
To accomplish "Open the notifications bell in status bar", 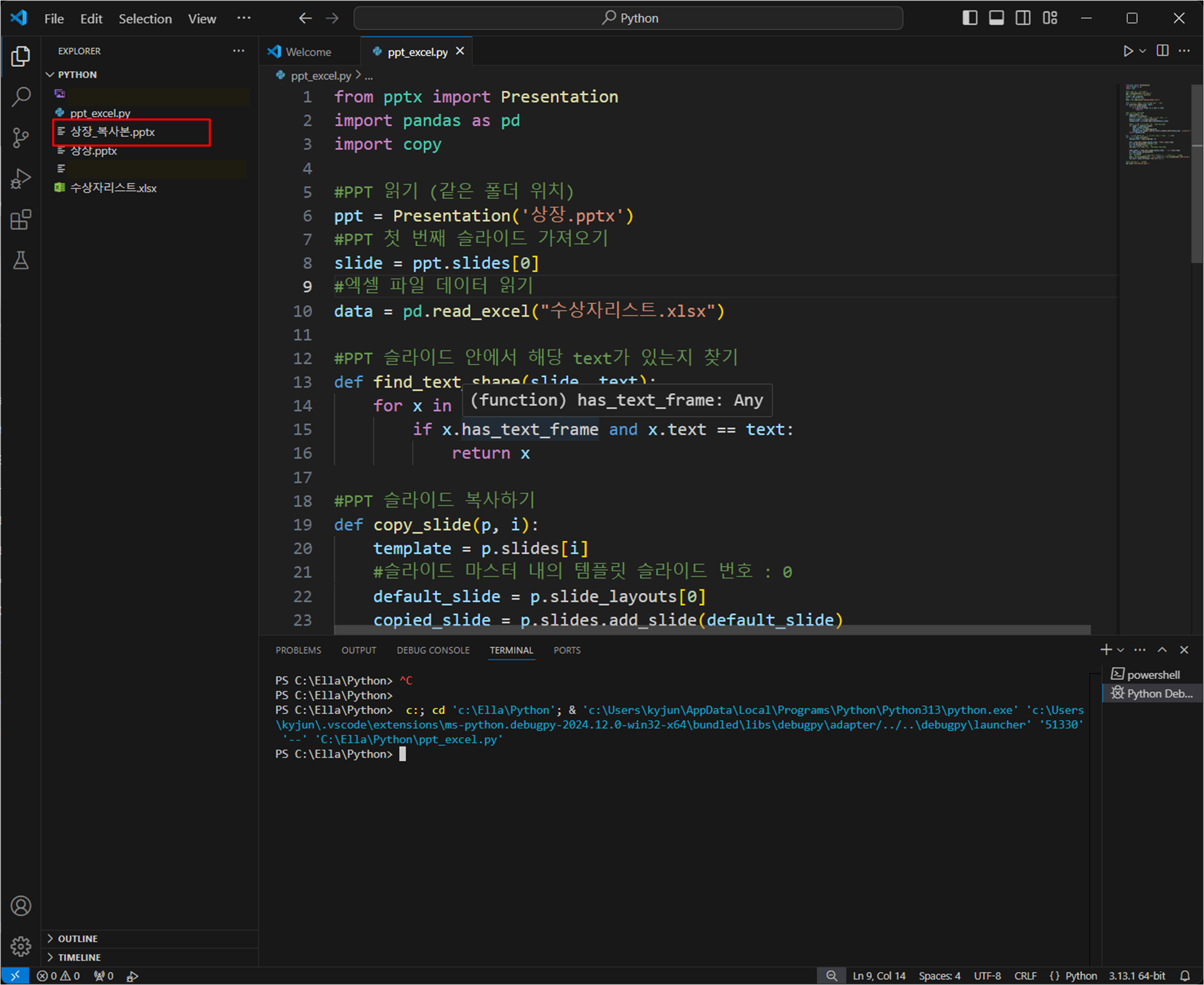I will click(1185, 976).
